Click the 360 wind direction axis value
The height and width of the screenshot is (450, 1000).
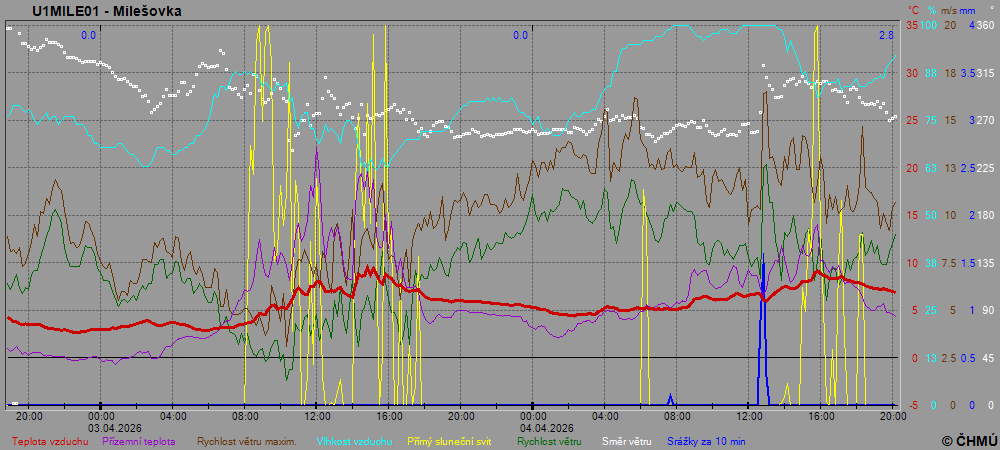point(986,25)
